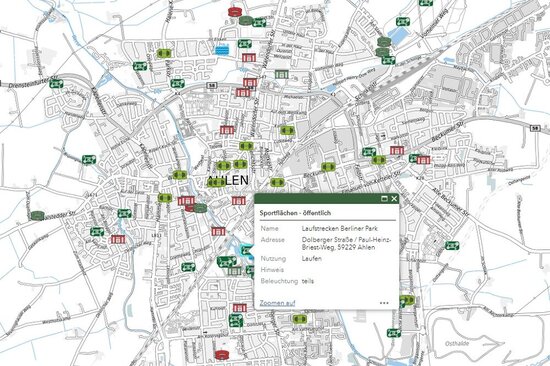Maximize the Sportflächen popup window
This screenshot has height=366, width=550.
[384, 199]
